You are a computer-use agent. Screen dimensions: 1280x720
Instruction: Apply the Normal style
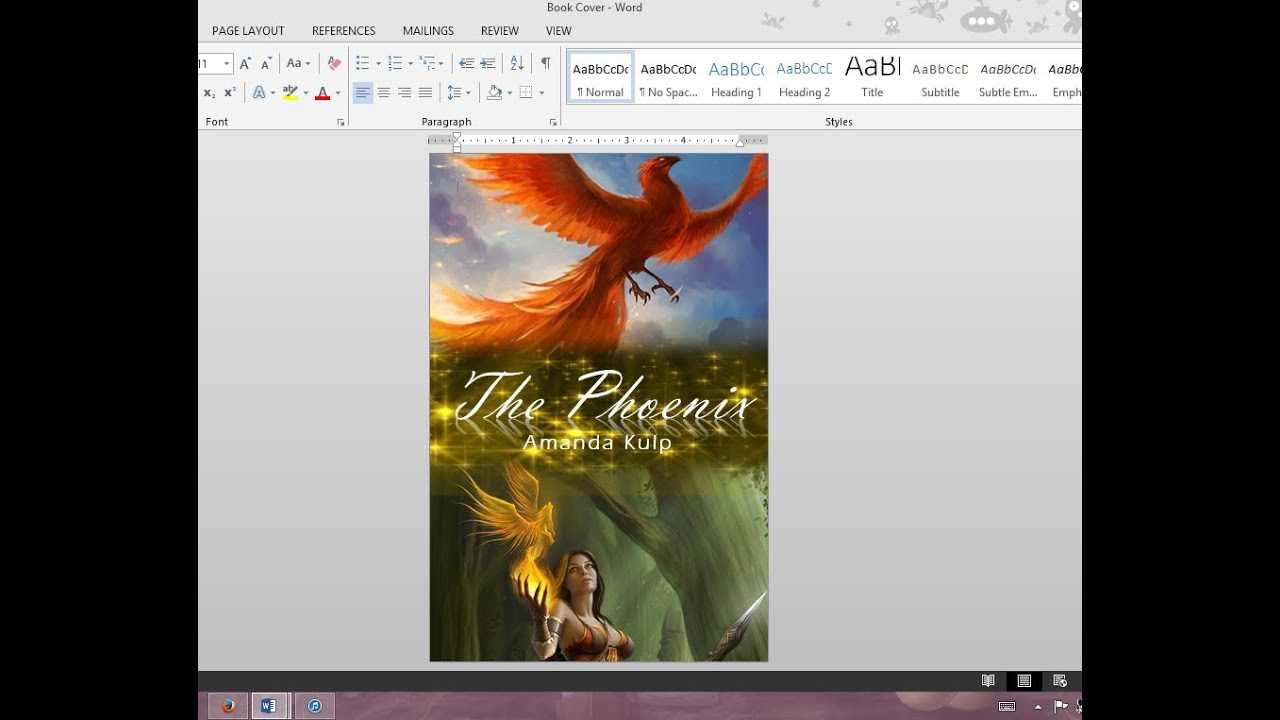tap(601, 77)
